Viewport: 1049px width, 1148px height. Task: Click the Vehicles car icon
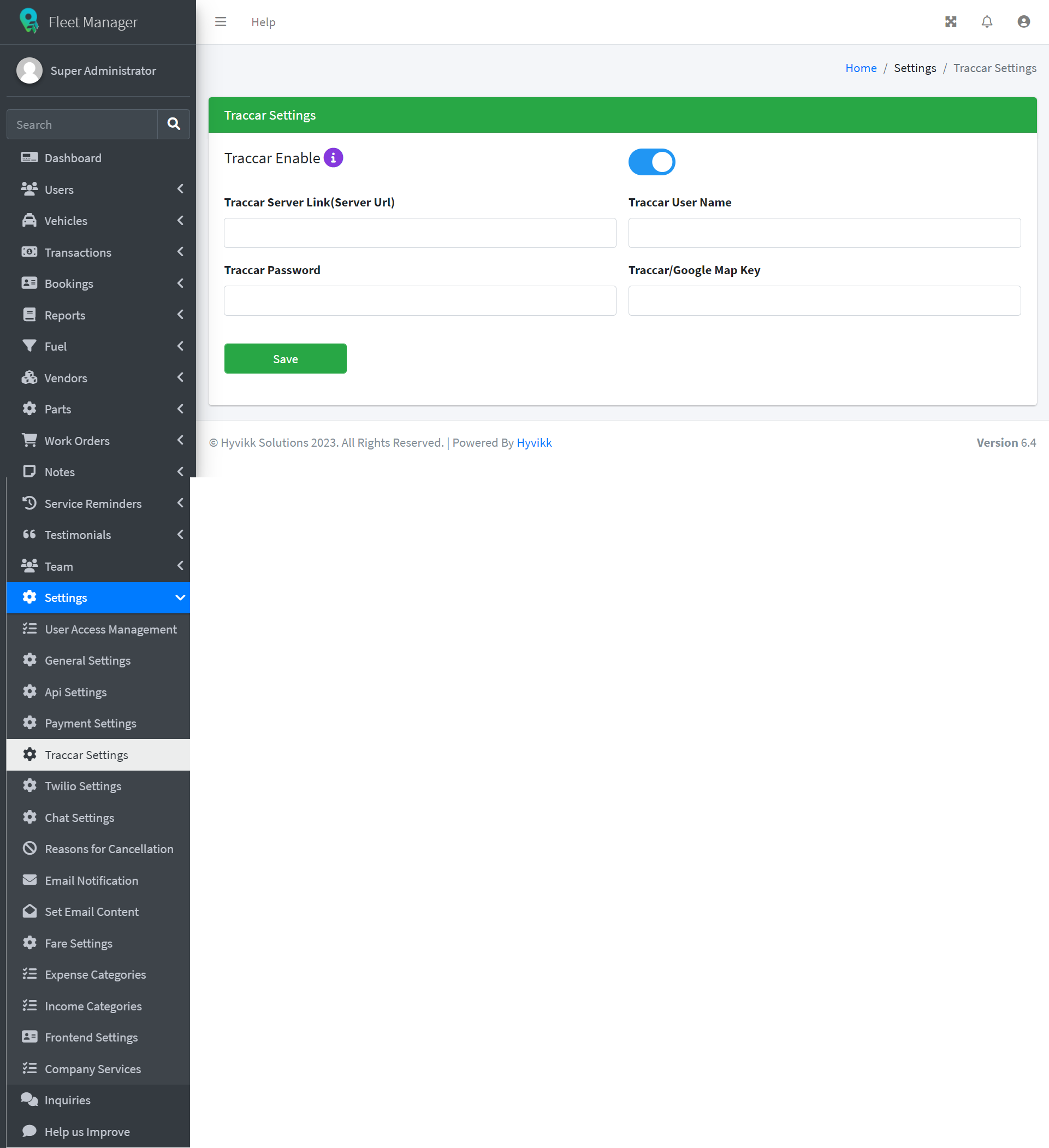29,221
